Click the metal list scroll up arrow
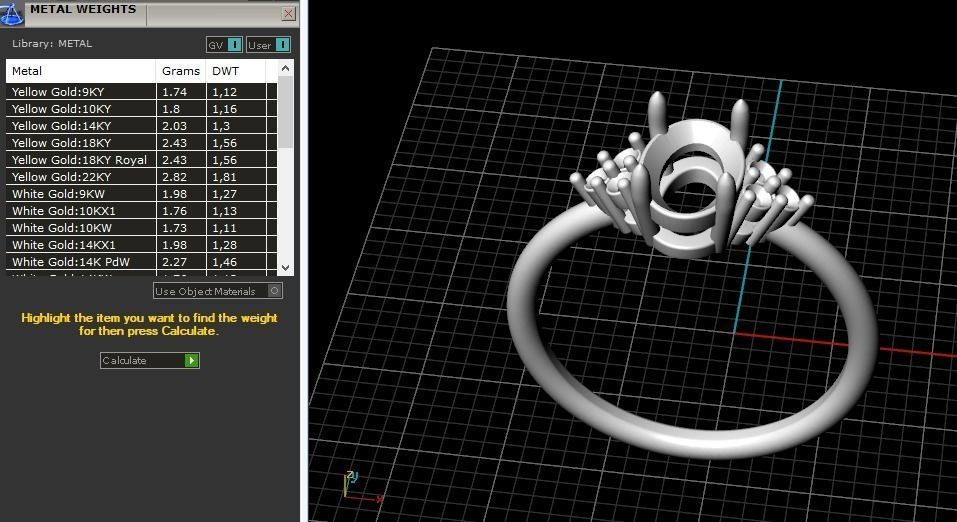Screen dimensions: 957x522 [285, 68]
